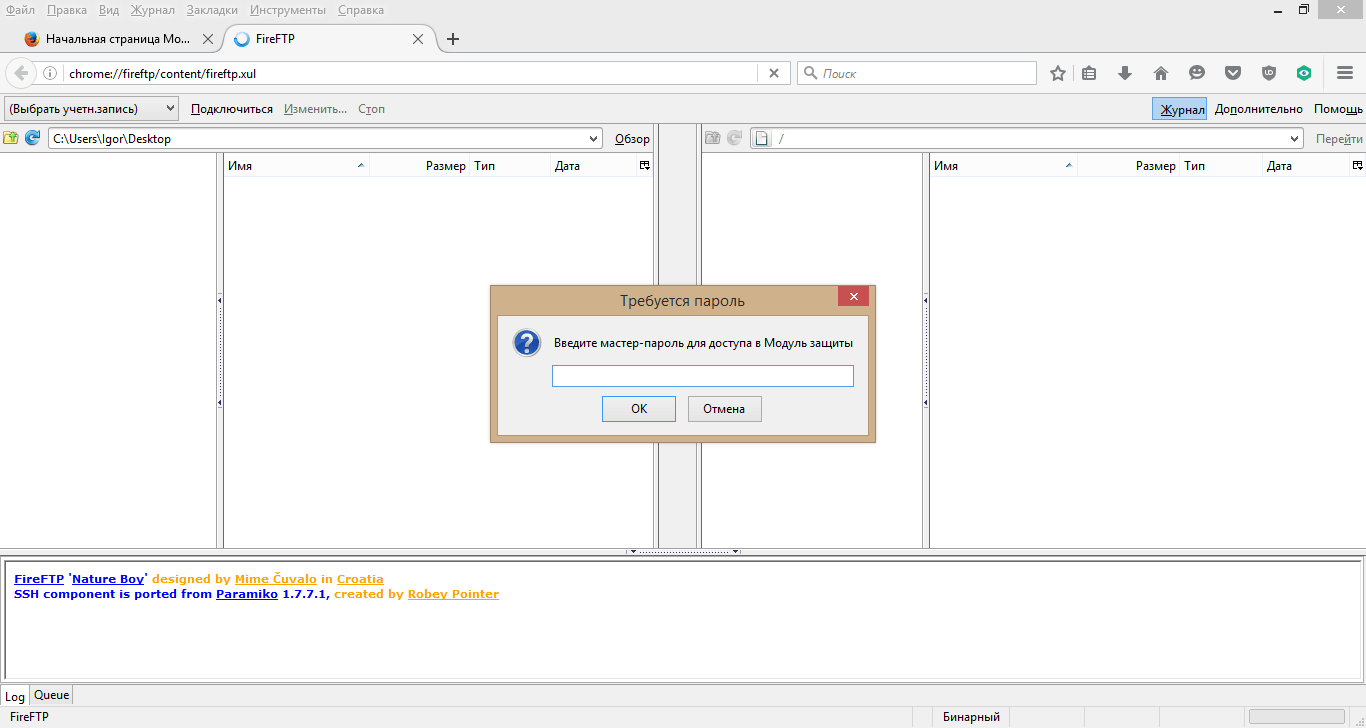Switch to the Queue tab
Screen dimensions: 1366x728
point(52,695)
